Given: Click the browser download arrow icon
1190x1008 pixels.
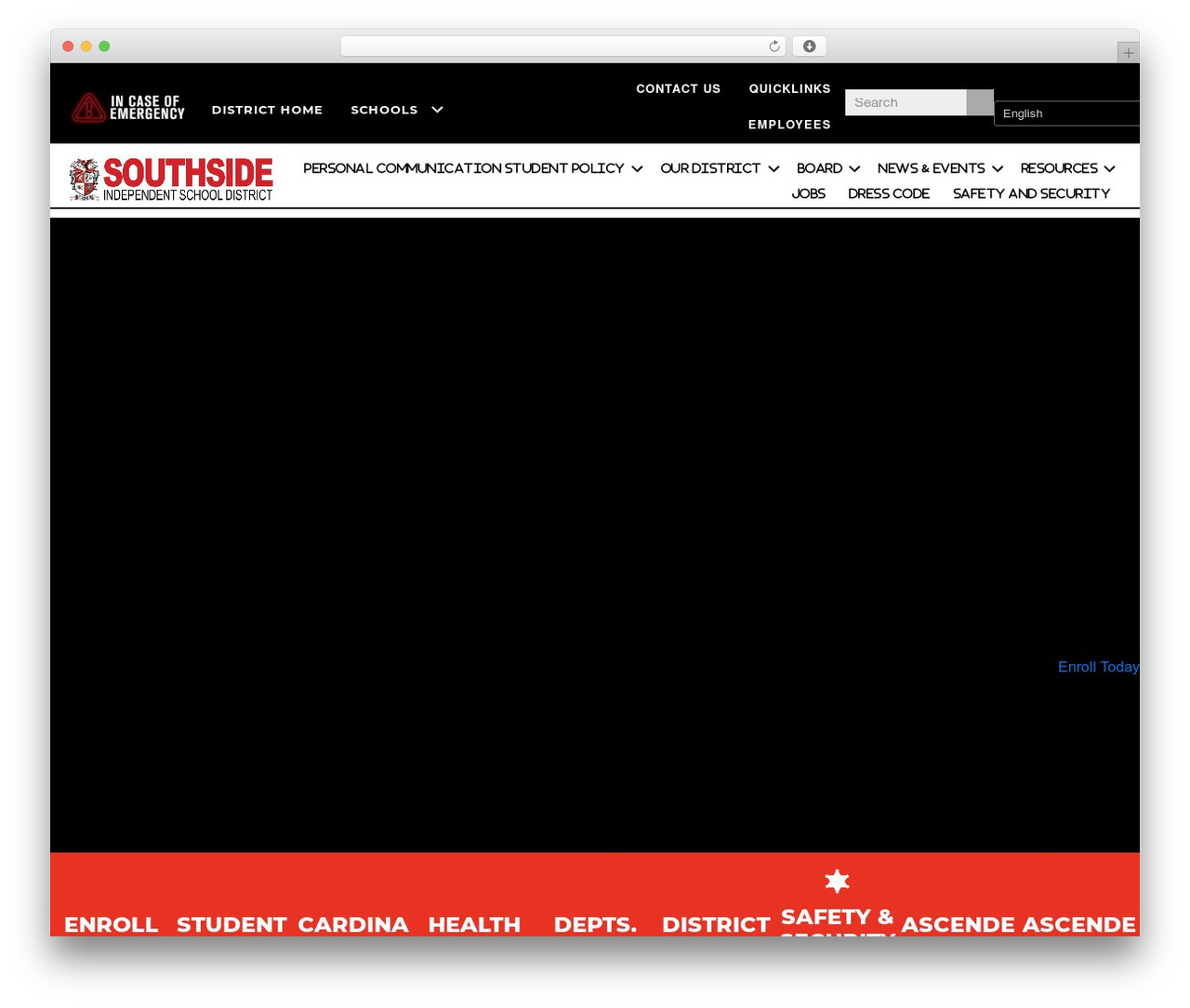Looking at the screenshot, I should (810, 46).
